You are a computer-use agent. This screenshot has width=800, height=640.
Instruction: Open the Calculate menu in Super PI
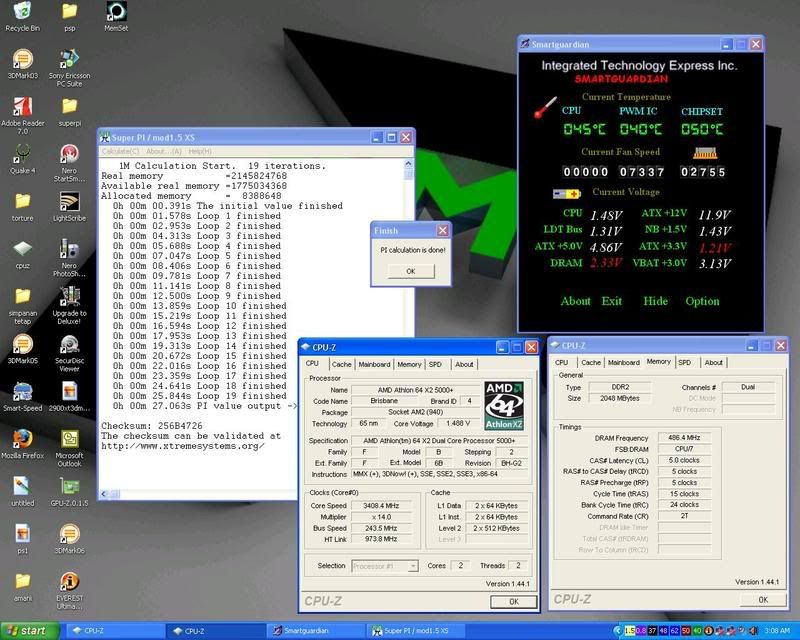tap(121, 151)
